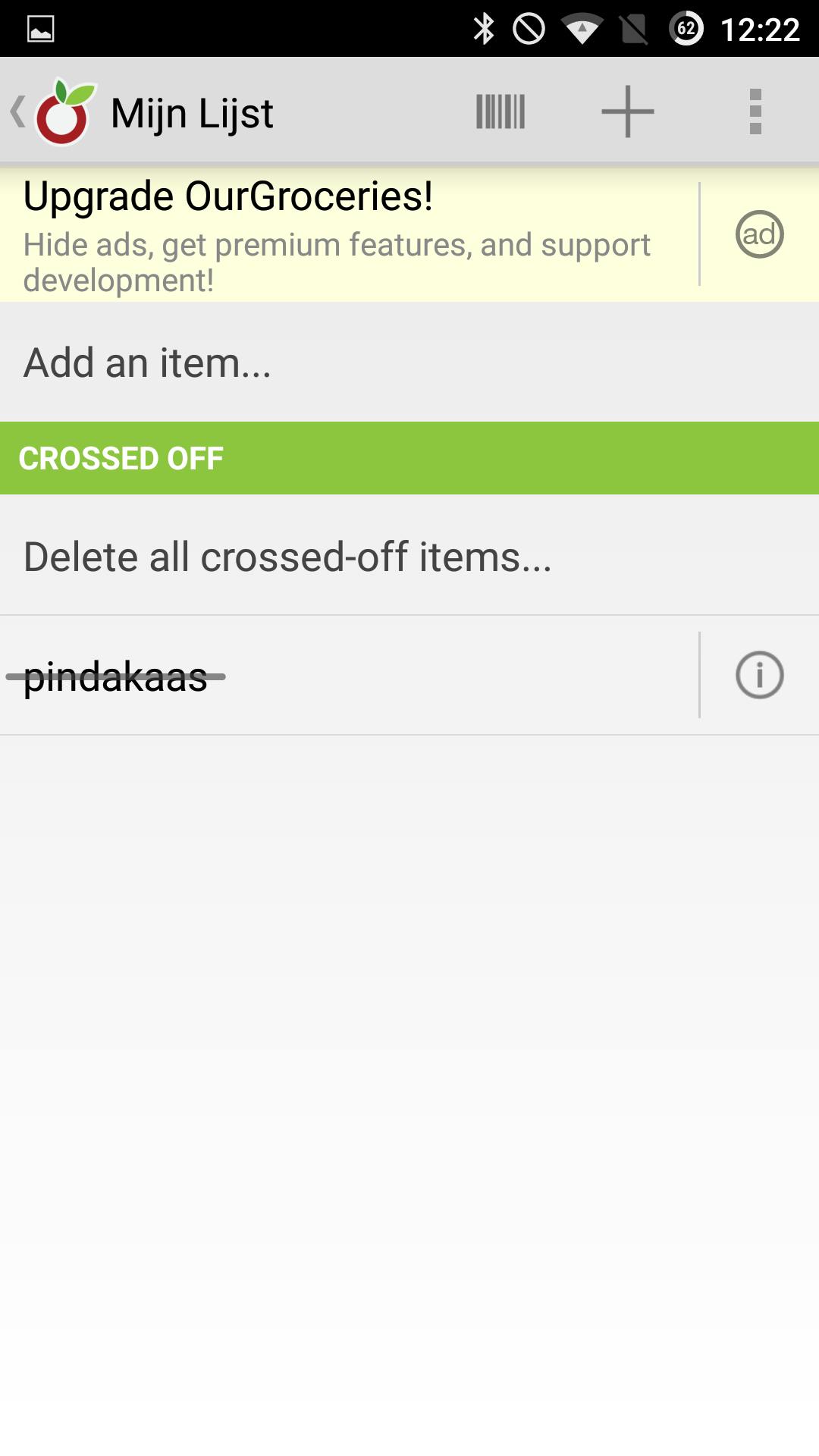Tap the CROSSED OFF section header
This screenshot has height=1456, width=819.
(x=121, y=458)
